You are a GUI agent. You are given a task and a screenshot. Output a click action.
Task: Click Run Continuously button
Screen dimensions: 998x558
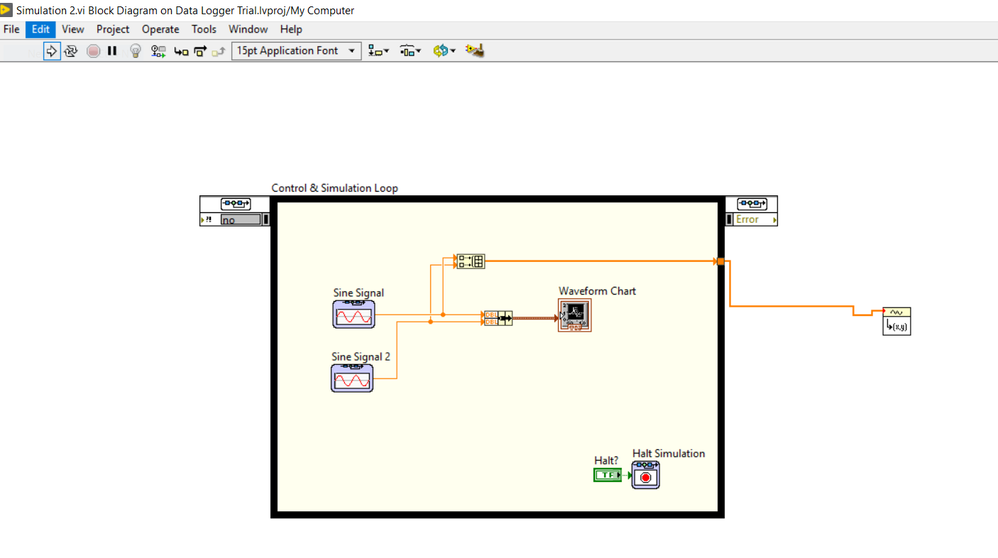click(x=71, y=51)
